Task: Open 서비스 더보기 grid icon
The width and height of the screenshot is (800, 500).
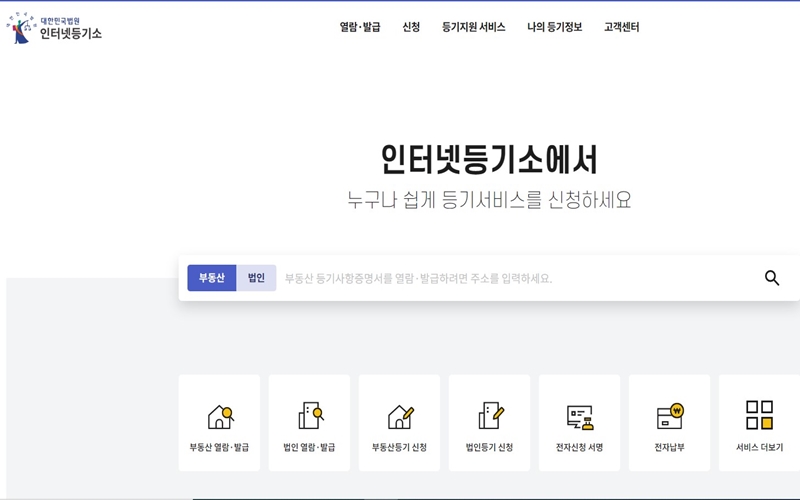Action: click(760, 415)
